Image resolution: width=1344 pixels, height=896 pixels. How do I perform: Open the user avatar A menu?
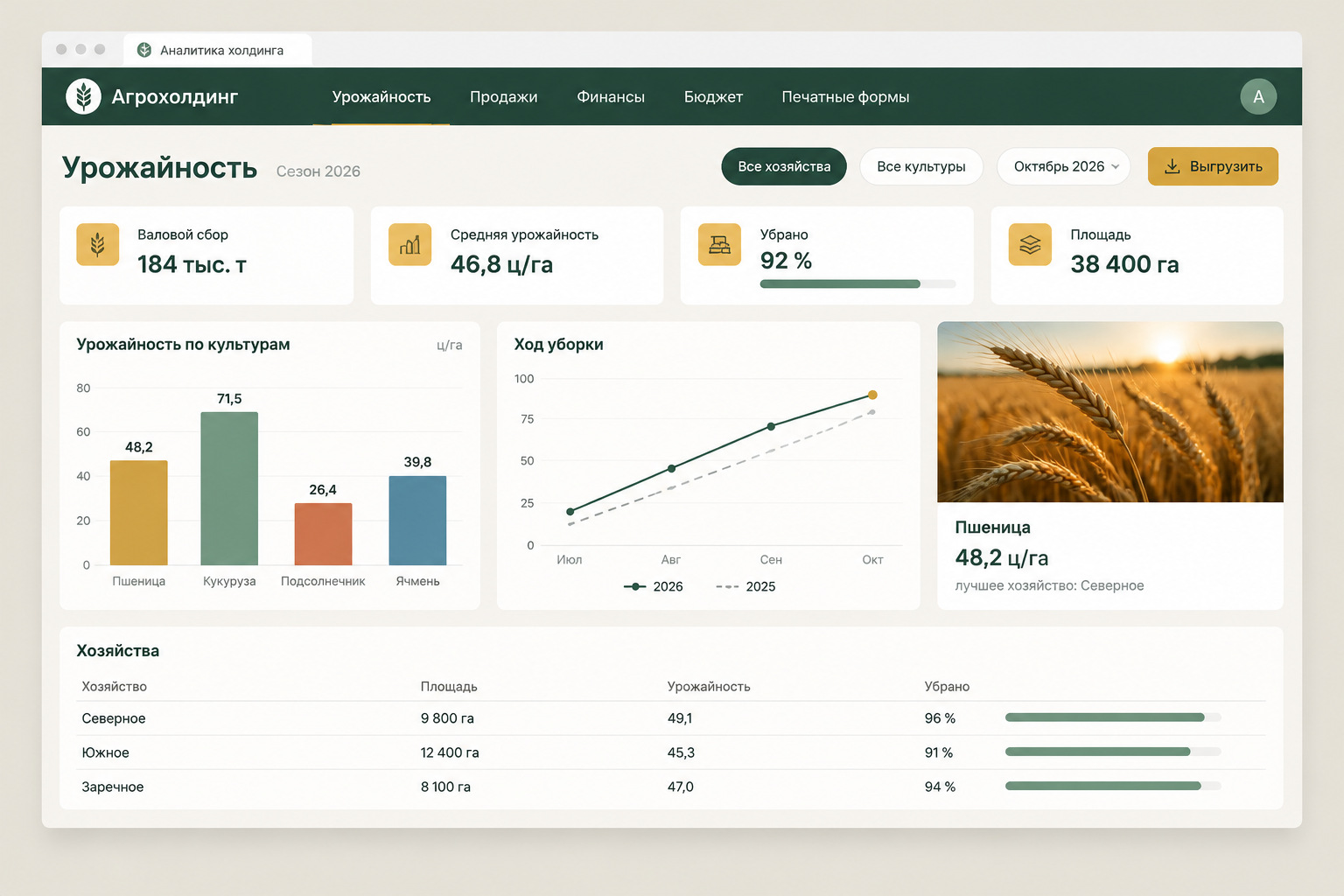[1258, 96]
